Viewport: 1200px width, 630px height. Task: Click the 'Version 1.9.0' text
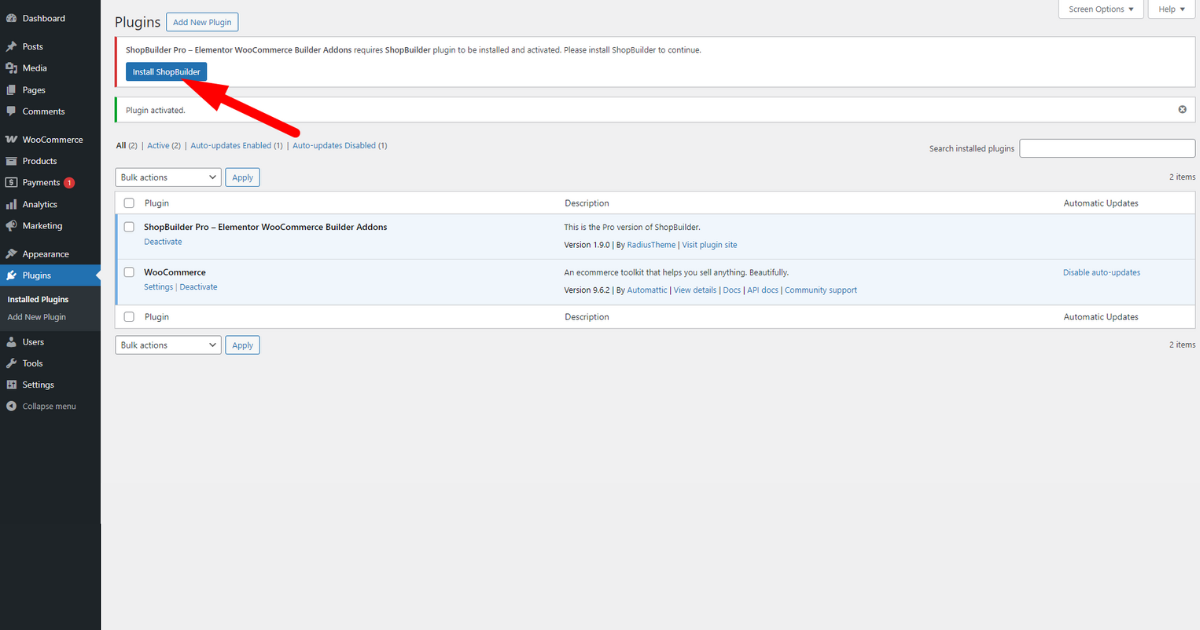click(587, 245)
